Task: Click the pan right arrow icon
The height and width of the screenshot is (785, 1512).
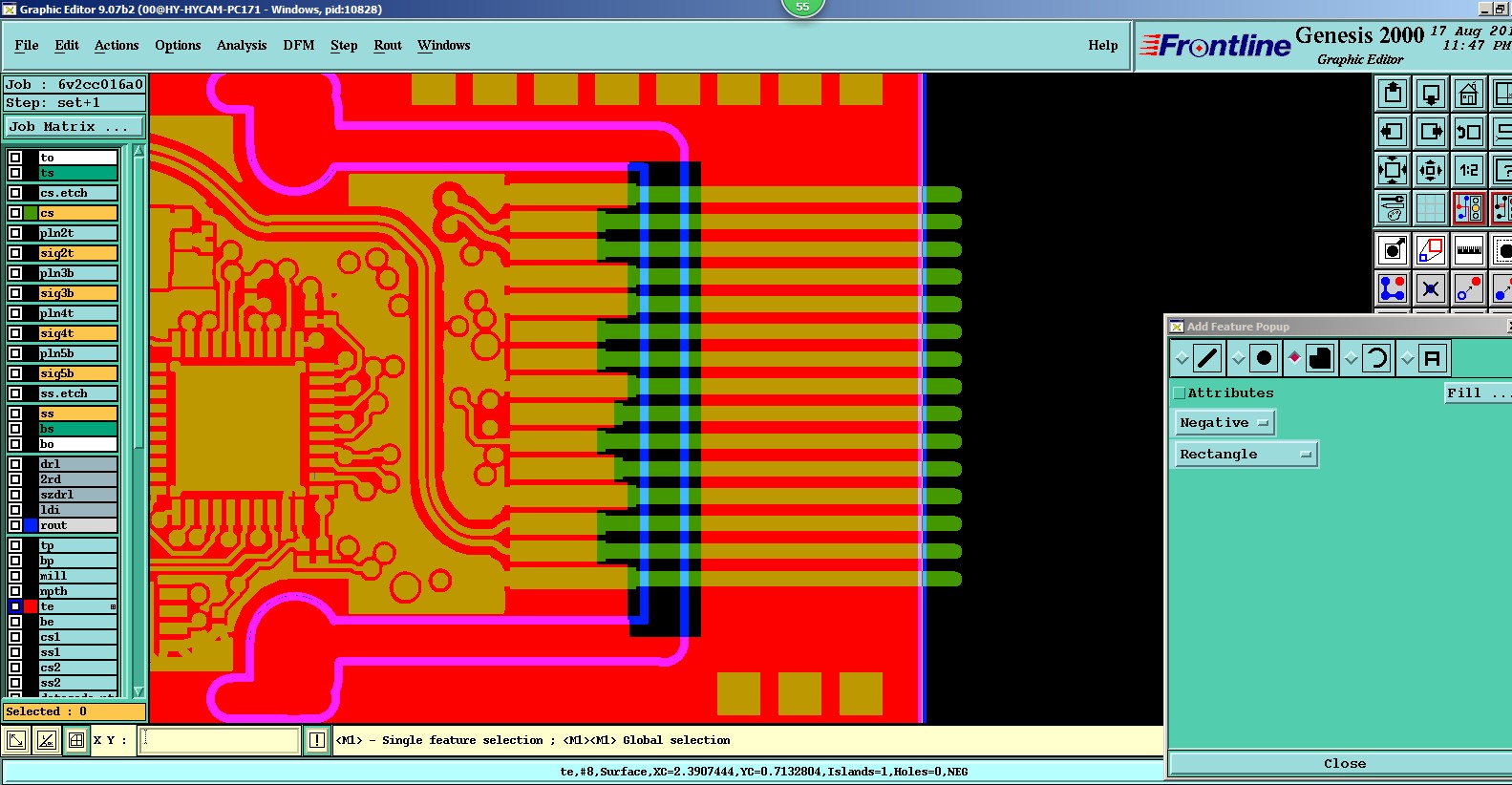Action: 1431,132
